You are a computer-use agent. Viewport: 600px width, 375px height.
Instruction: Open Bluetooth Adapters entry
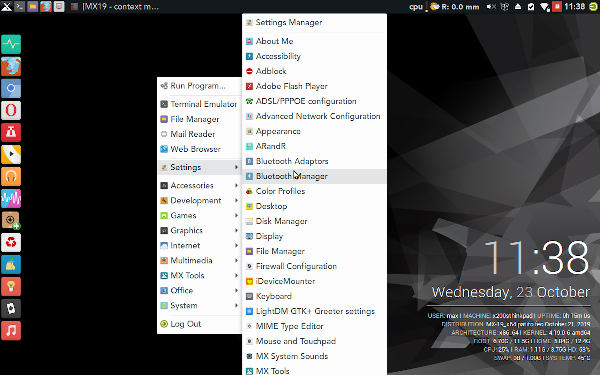314,161
